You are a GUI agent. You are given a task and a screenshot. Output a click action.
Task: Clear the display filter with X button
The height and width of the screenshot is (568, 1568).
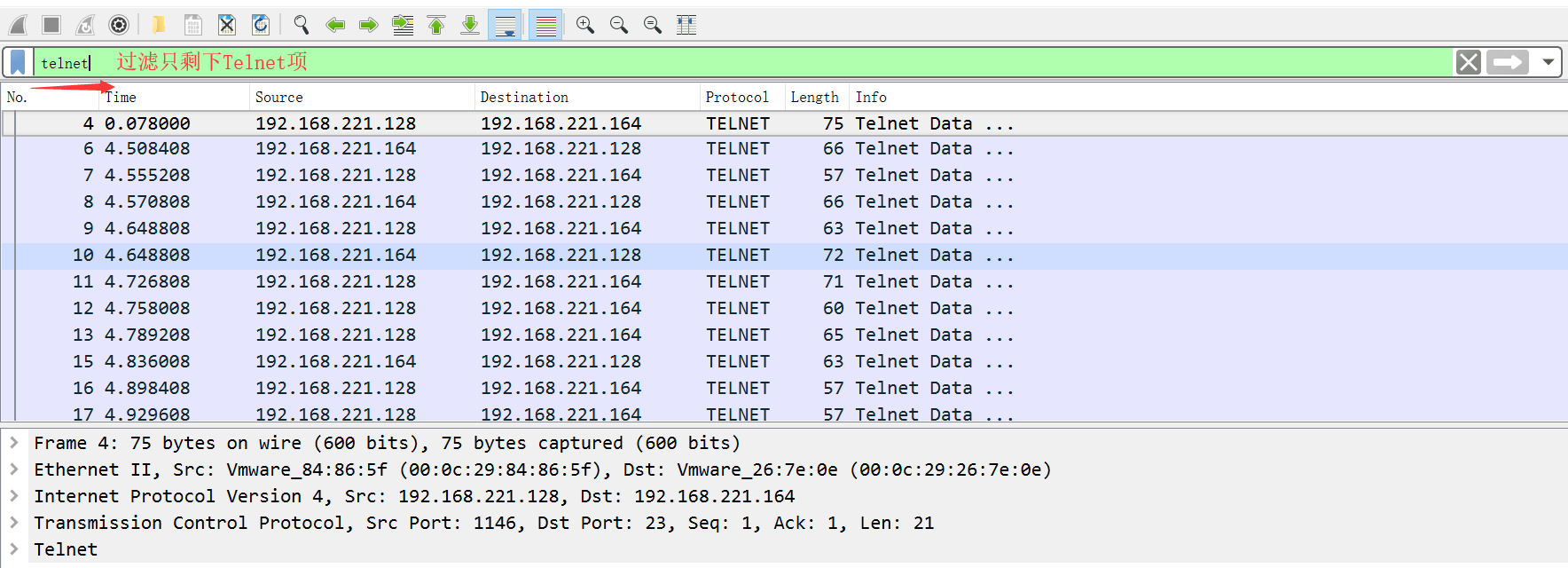(x=1469, y=62)
